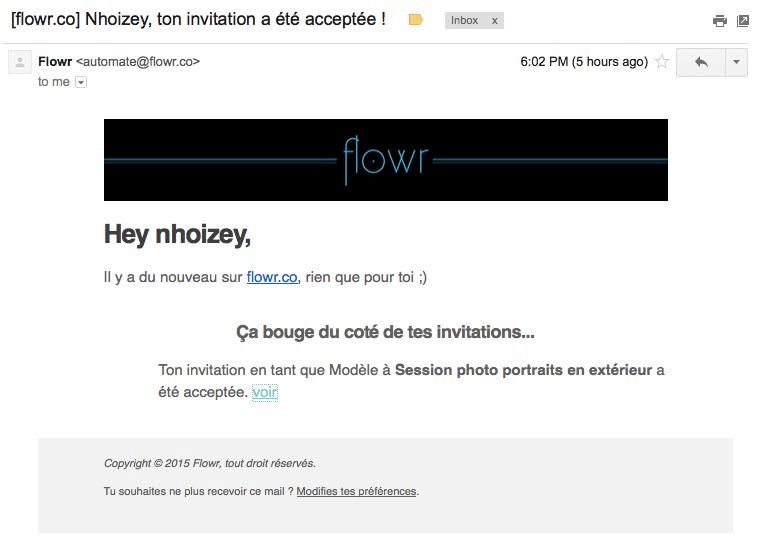The image size is (760, 554).
Task: Print this email with the printer icon
Action: (x=719, y=21)
